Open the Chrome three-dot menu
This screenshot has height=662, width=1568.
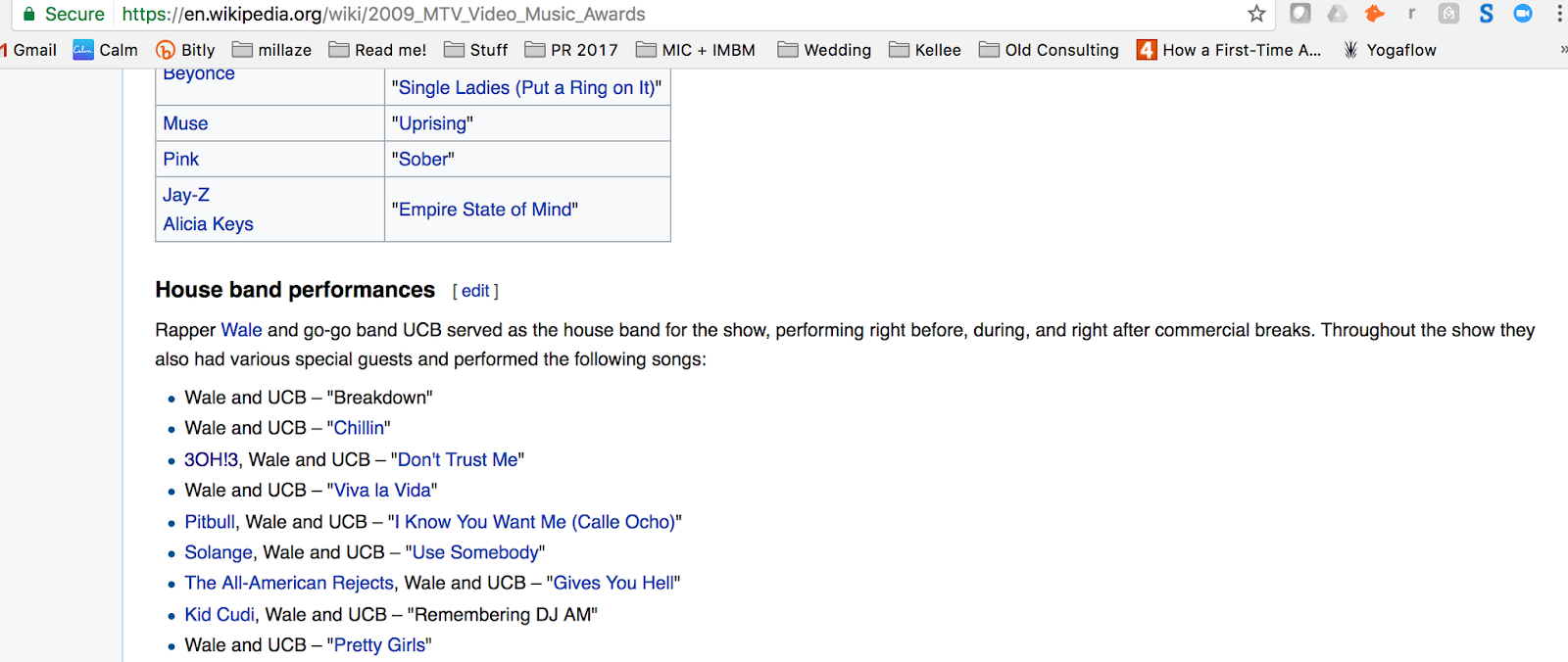pos(1559,14)
